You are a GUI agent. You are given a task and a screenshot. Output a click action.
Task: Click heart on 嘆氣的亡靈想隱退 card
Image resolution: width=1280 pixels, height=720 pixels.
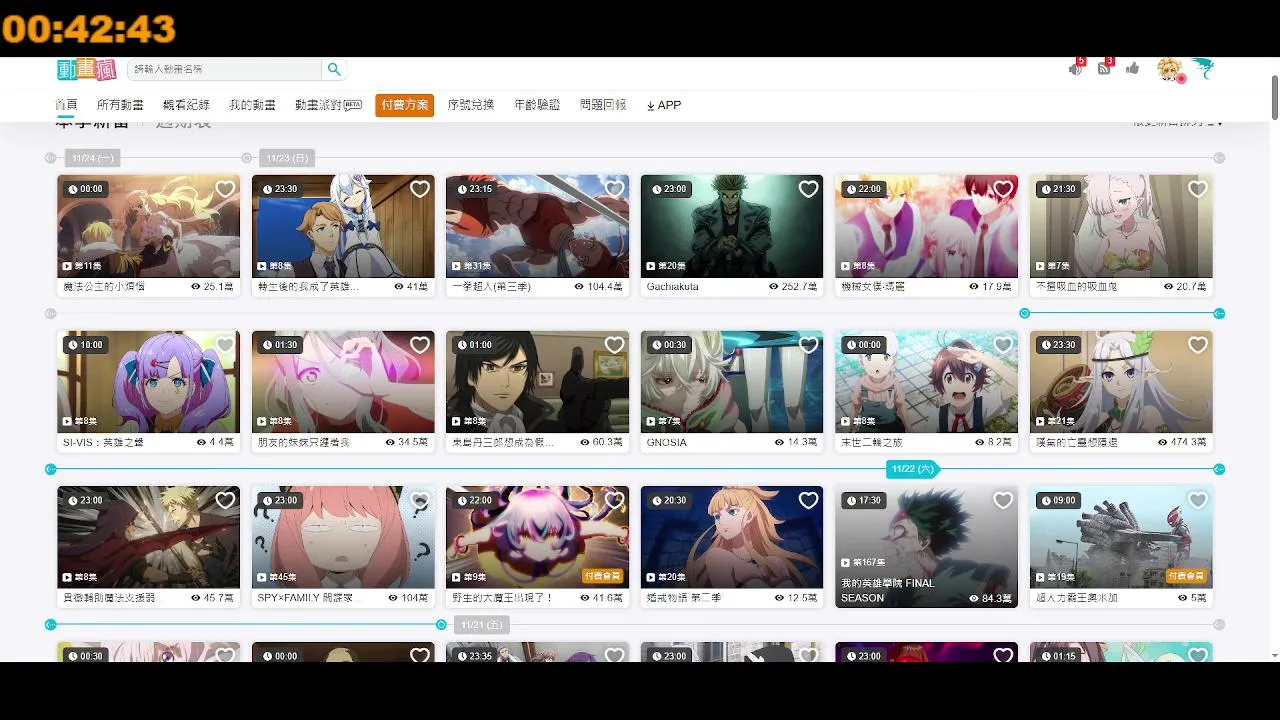pos(1197,345)
